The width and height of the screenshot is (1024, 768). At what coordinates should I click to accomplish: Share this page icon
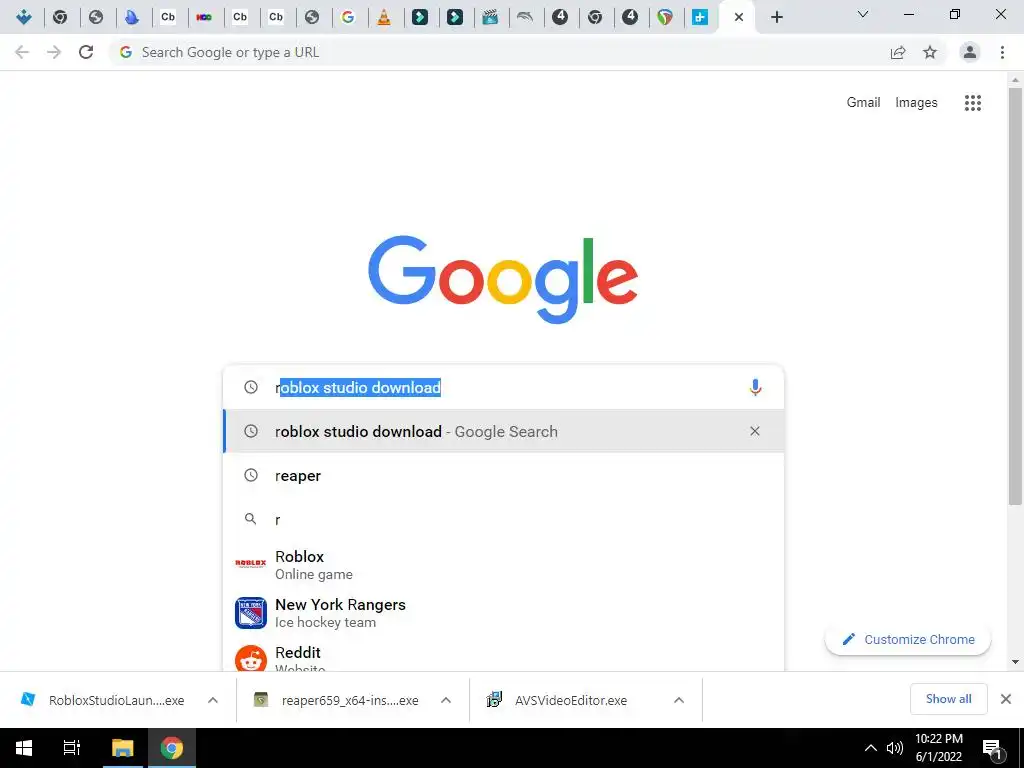(x=898, y=52)
